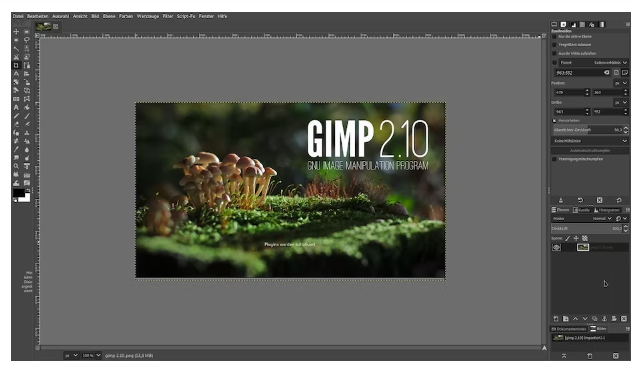Viewport: 635px width, 365px height.
Task: Enable 'Aus der Mitte aufziehen' checkbox
Action: click(554, 53)
